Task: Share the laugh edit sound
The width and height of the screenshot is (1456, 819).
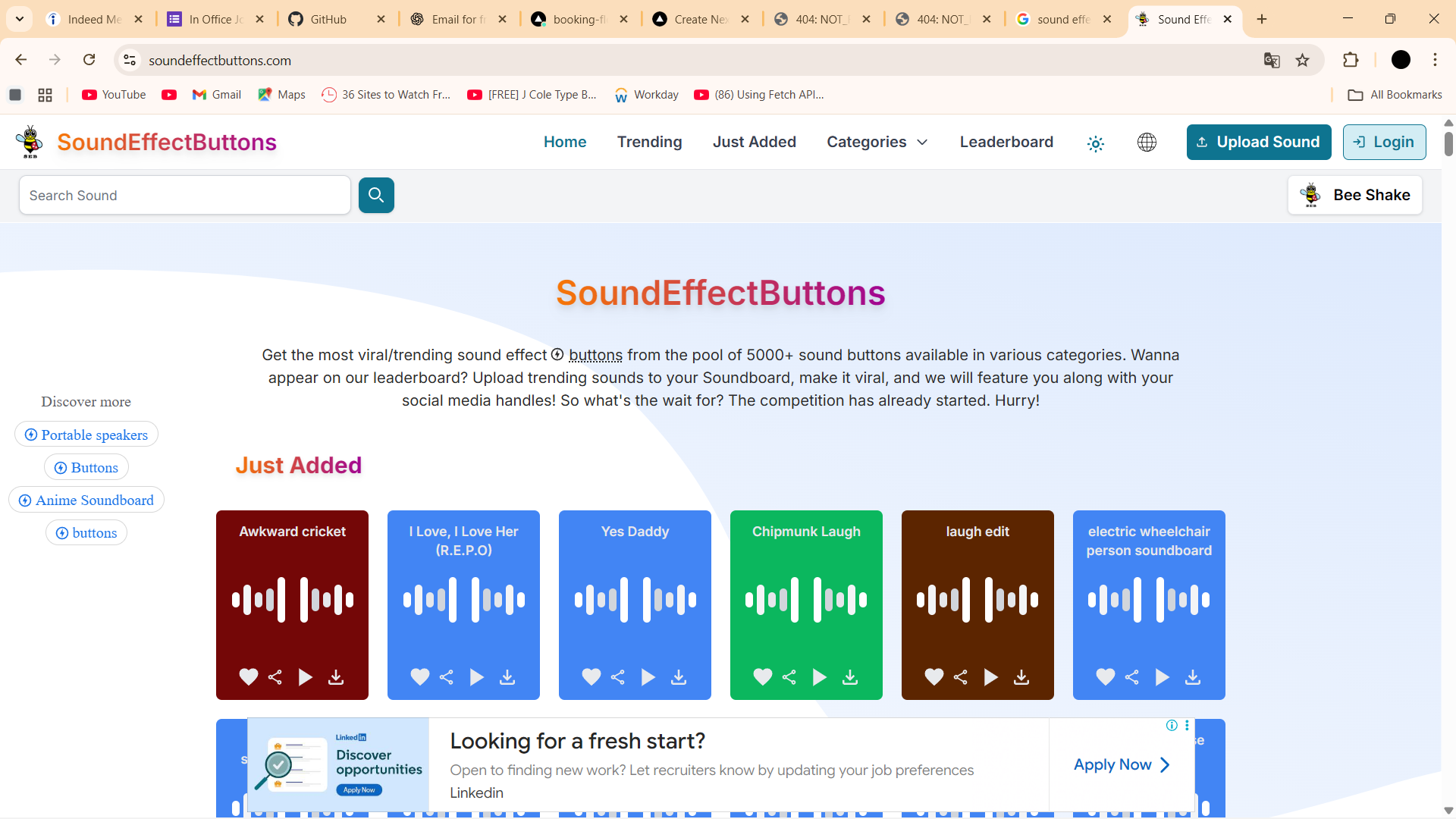Action: [x=961, y=676]
